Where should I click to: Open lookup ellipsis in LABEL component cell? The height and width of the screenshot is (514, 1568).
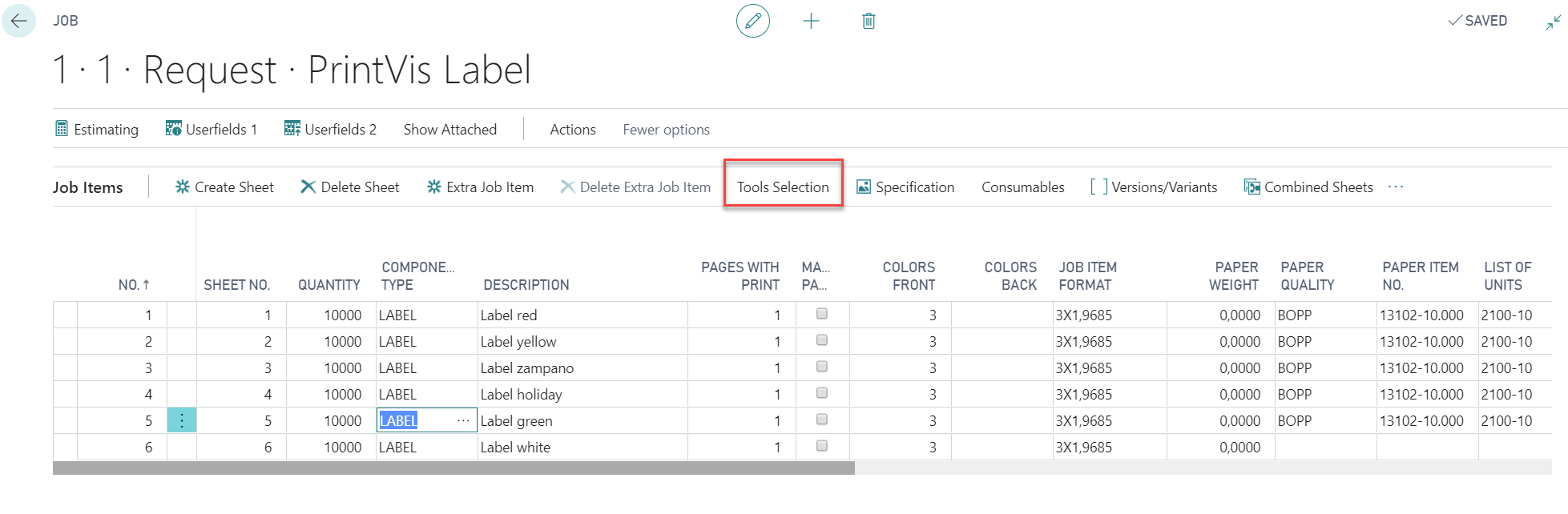(x=463, y=420)
